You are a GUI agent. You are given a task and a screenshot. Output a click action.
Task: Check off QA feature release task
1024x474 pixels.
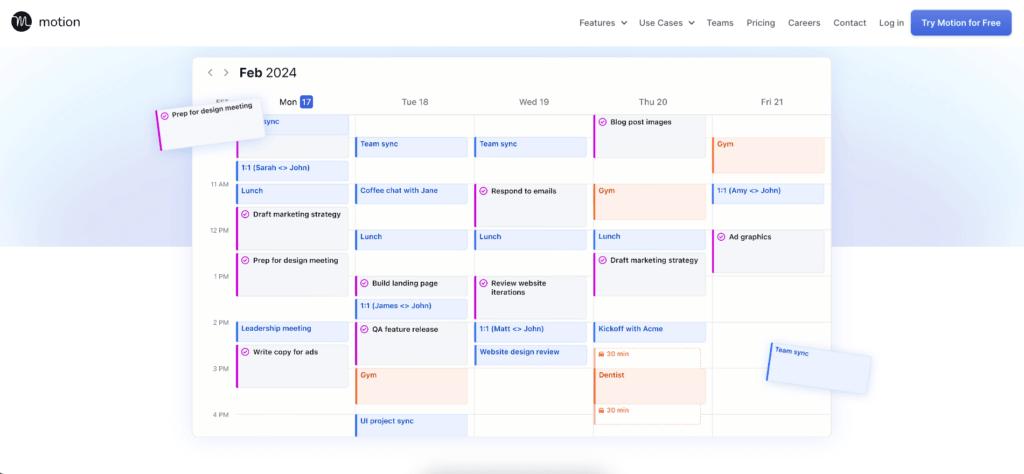tap(364, 330)
